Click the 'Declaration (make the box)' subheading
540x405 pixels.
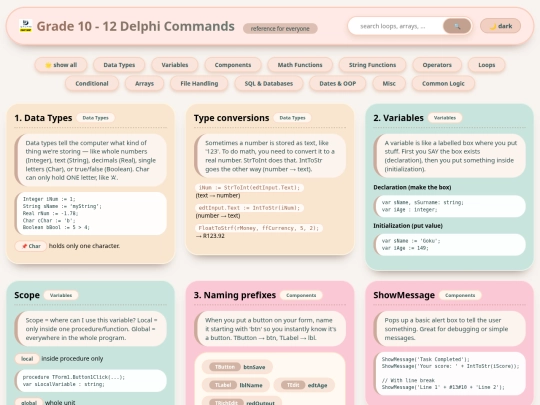(x=412, y=187)
